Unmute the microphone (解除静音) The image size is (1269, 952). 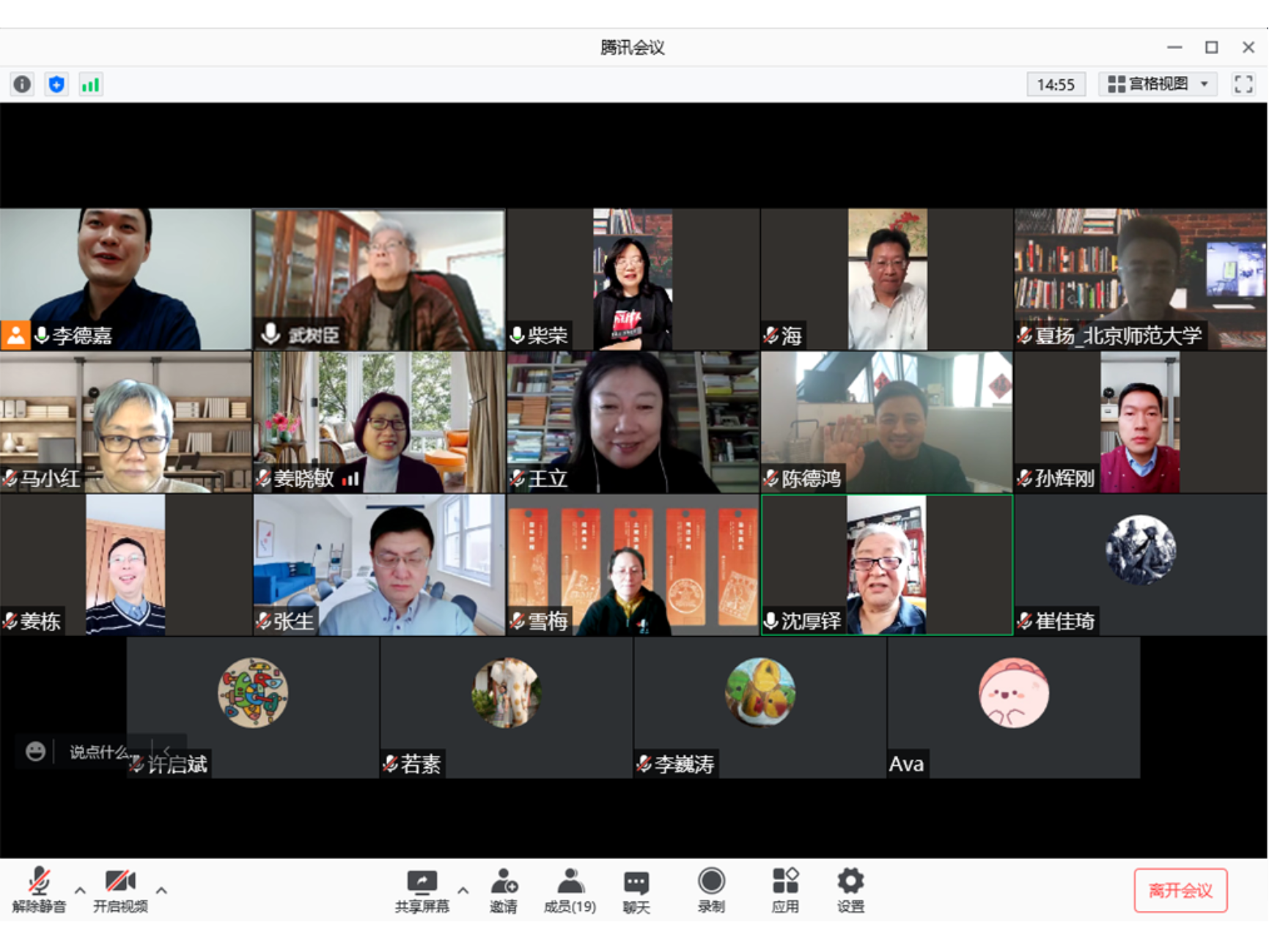coord(39,890)
